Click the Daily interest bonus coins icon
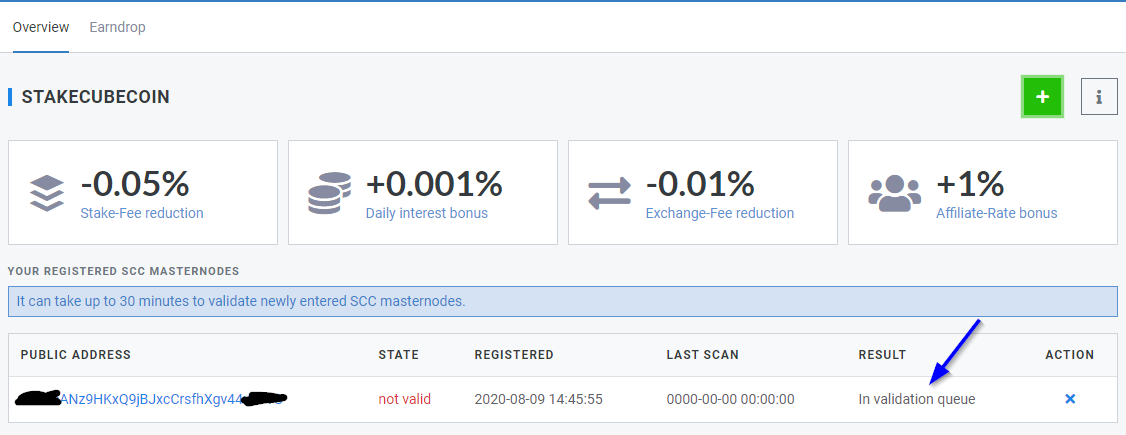Image resolution: width=1126 pixels, height=435 pixels. pos(329,192)
